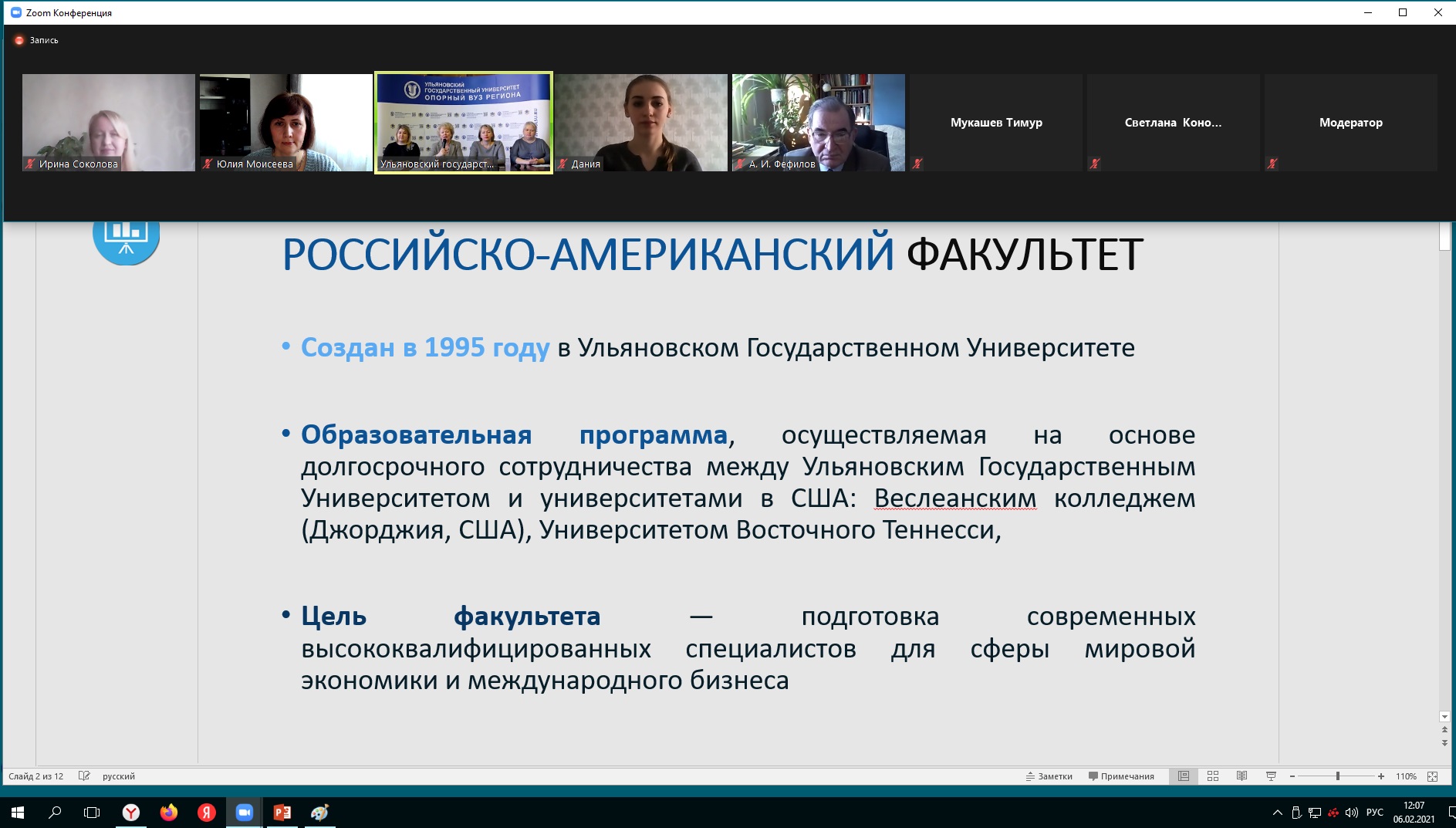
Task: Click muted mic icon on Светлана Коно... tile
Action: [1095, 164]
